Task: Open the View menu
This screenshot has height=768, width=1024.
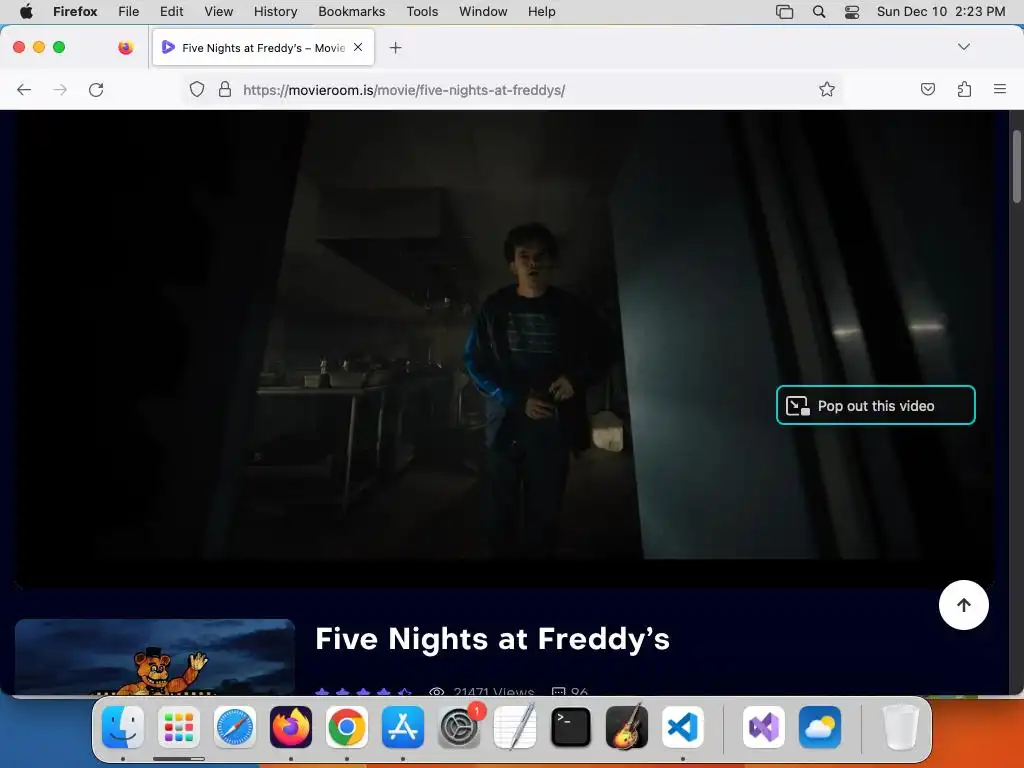Action: [218, 11]
